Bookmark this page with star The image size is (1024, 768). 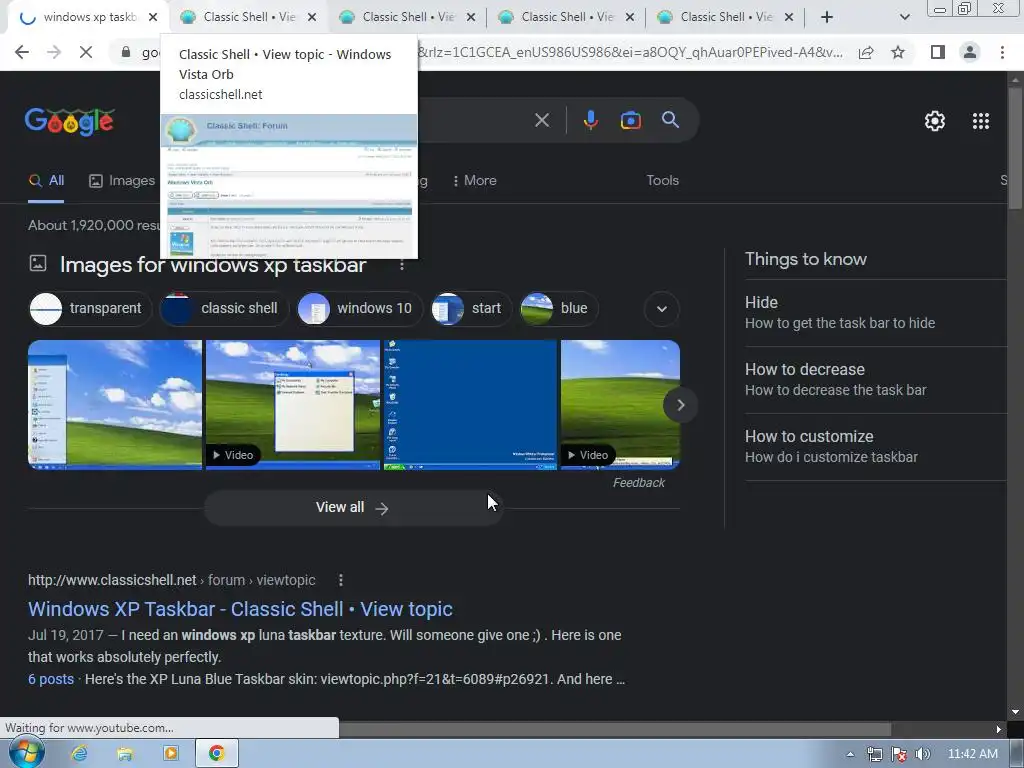tap(898, 52)
